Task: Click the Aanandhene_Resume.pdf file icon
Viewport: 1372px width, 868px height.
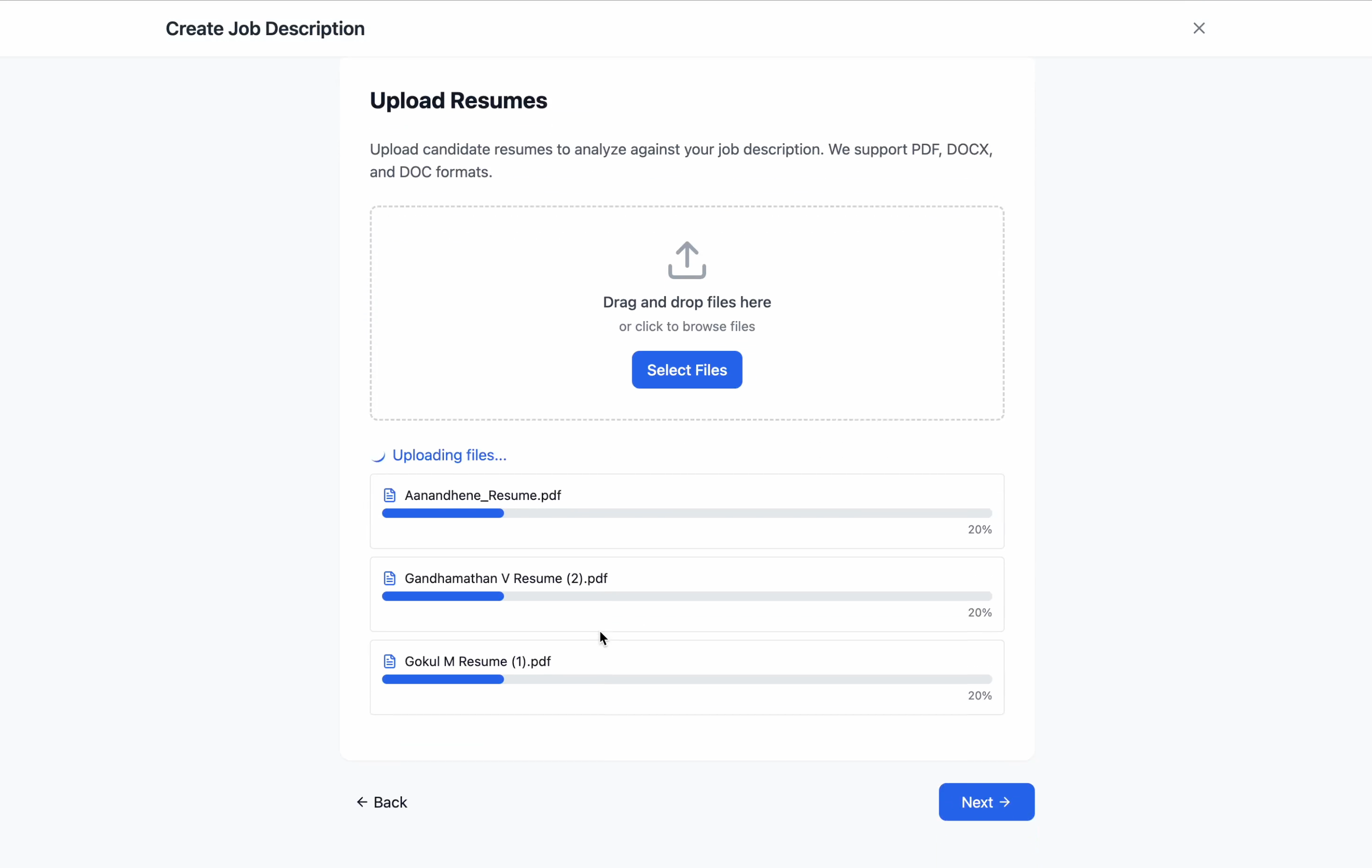Action: click(390, 495)
